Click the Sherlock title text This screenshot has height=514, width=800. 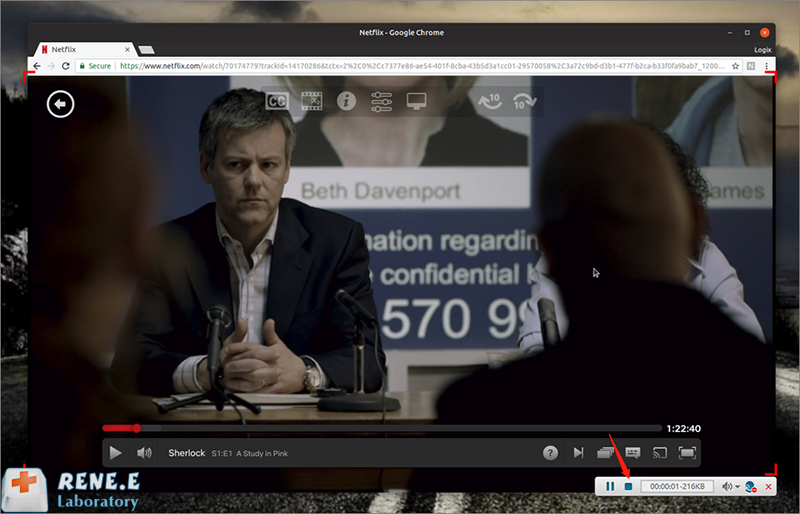[x=187, y=453]
